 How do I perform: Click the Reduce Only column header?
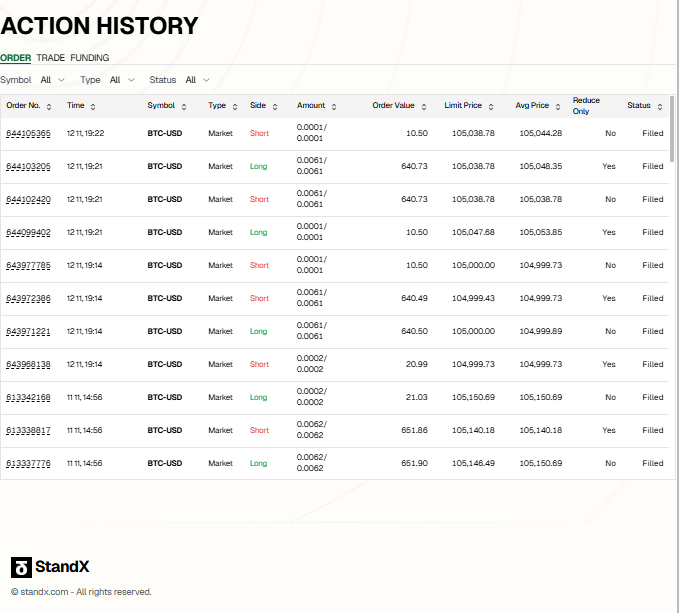[586, 106]
